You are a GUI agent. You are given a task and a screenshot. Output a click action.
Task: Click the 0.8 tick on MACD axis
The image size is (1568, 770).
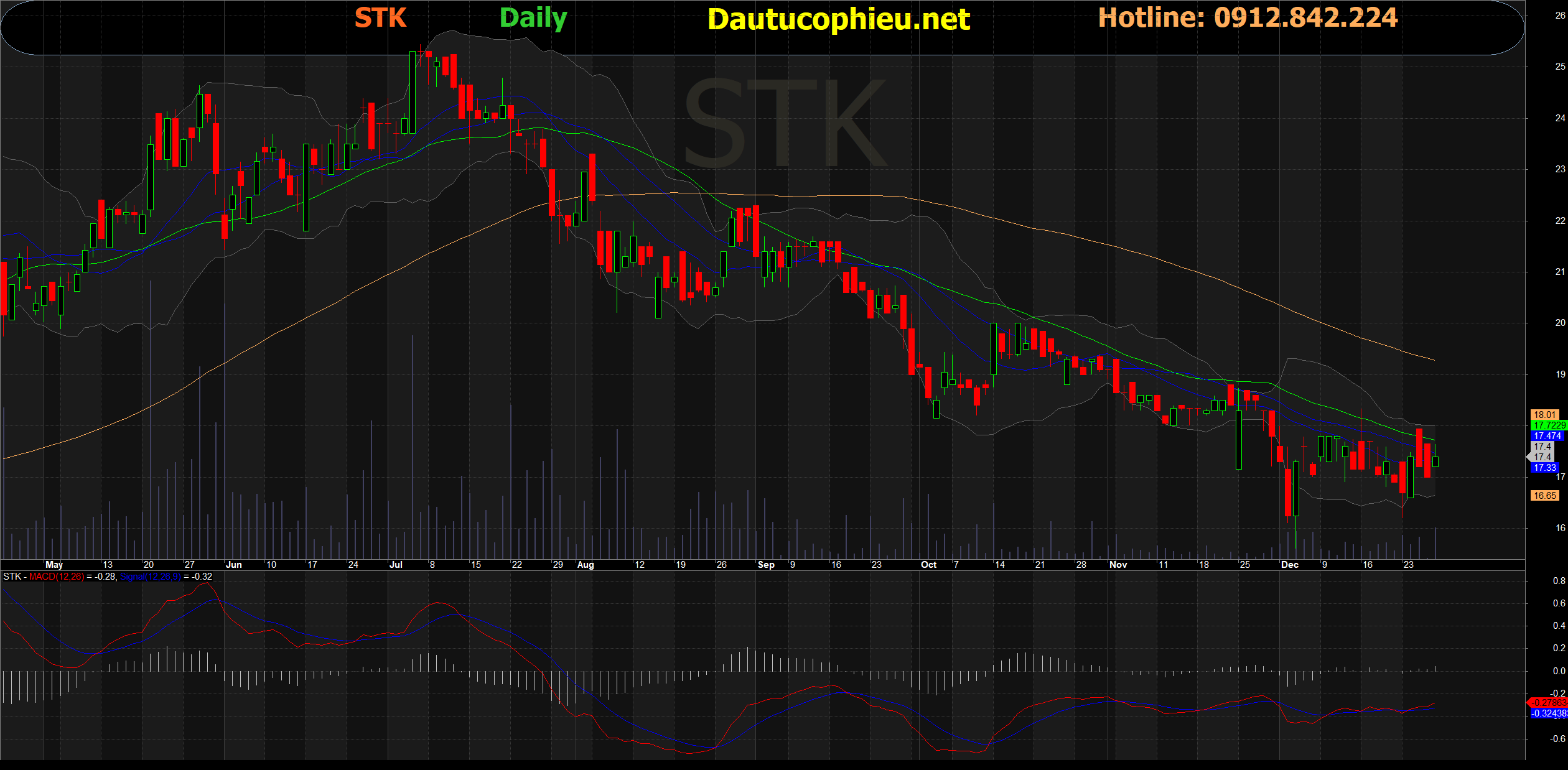[1559, 581]
